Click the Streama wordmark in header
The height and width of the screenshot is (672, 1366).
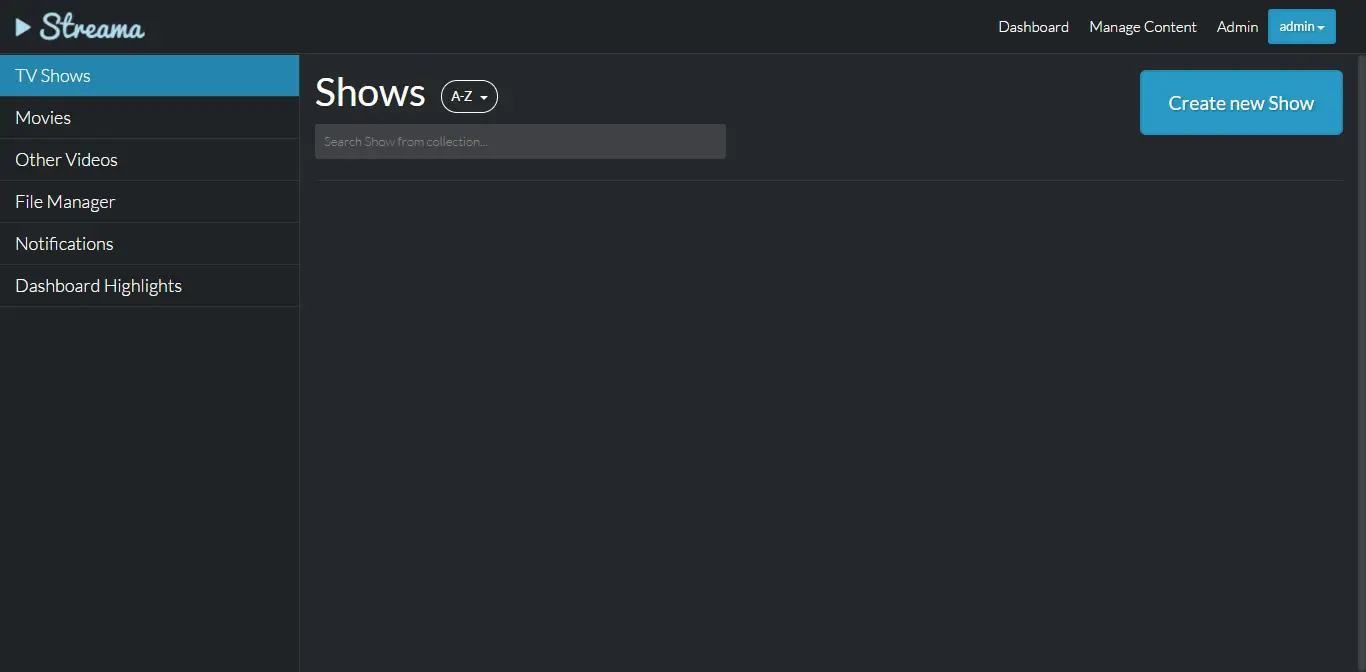click(92, 27)
